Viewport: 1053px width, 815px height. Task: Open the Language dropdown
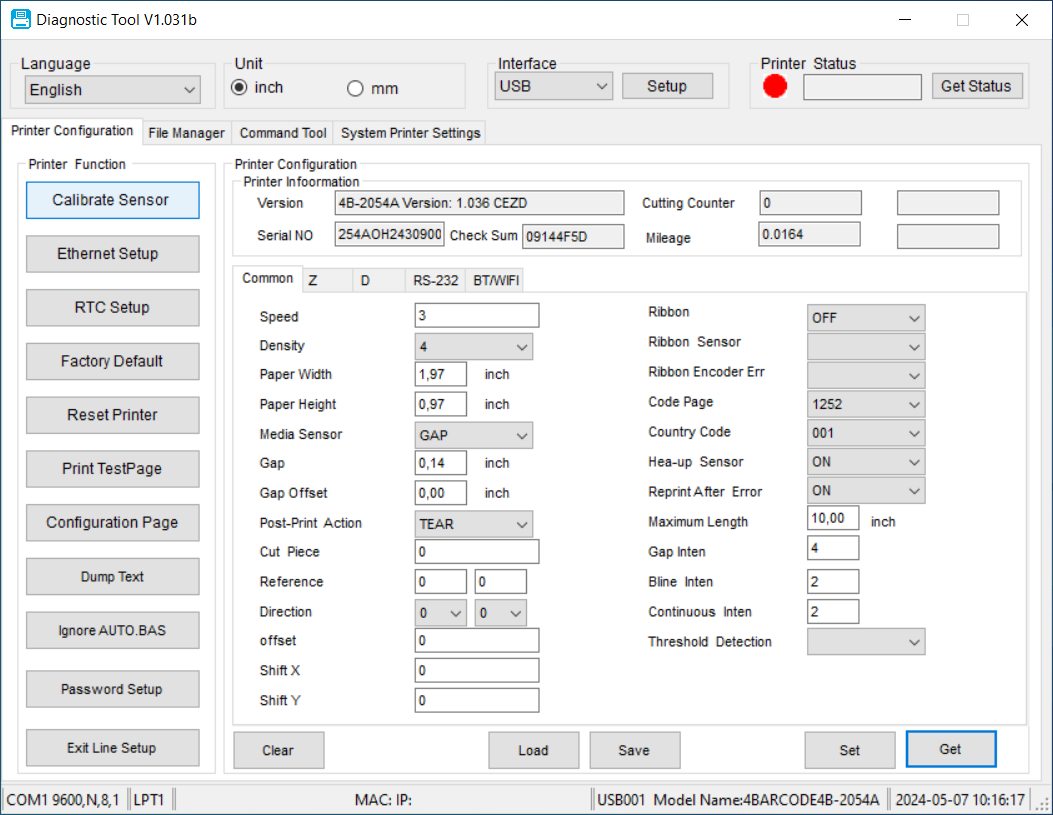point(112,90)
